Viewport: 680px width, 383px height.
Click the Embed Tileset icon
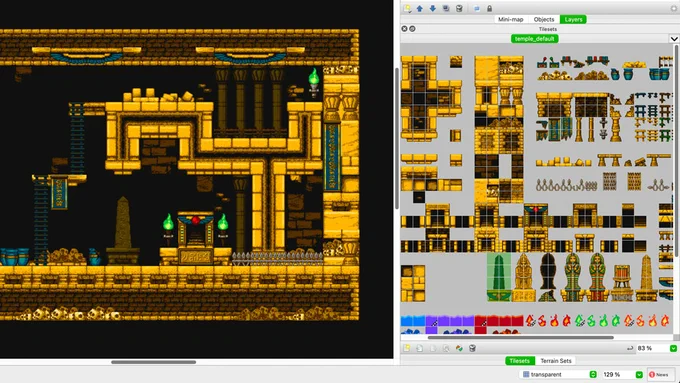pyautogui.click(x=419, y=348)
